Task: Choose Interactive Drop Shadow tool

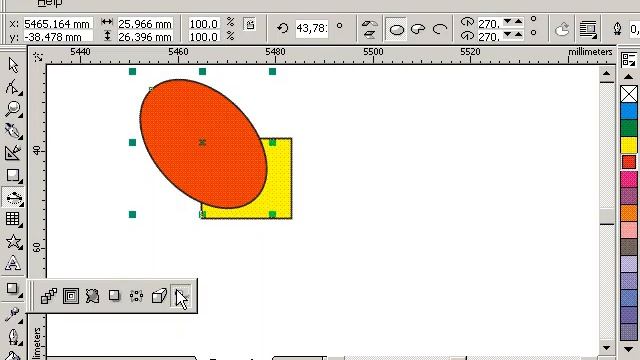Action: [x=114, y=296]
